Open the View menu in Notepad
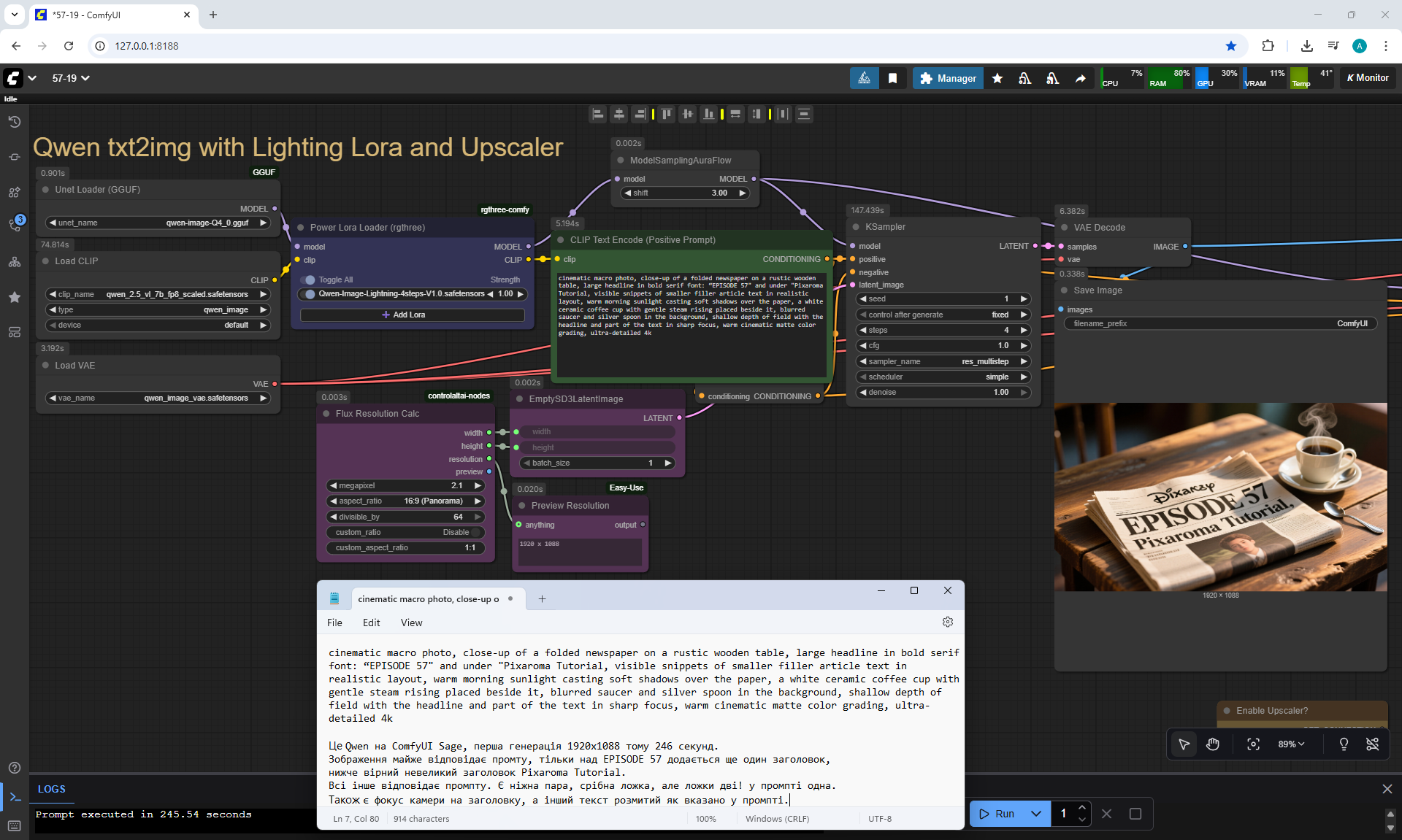 click(411, 623)
